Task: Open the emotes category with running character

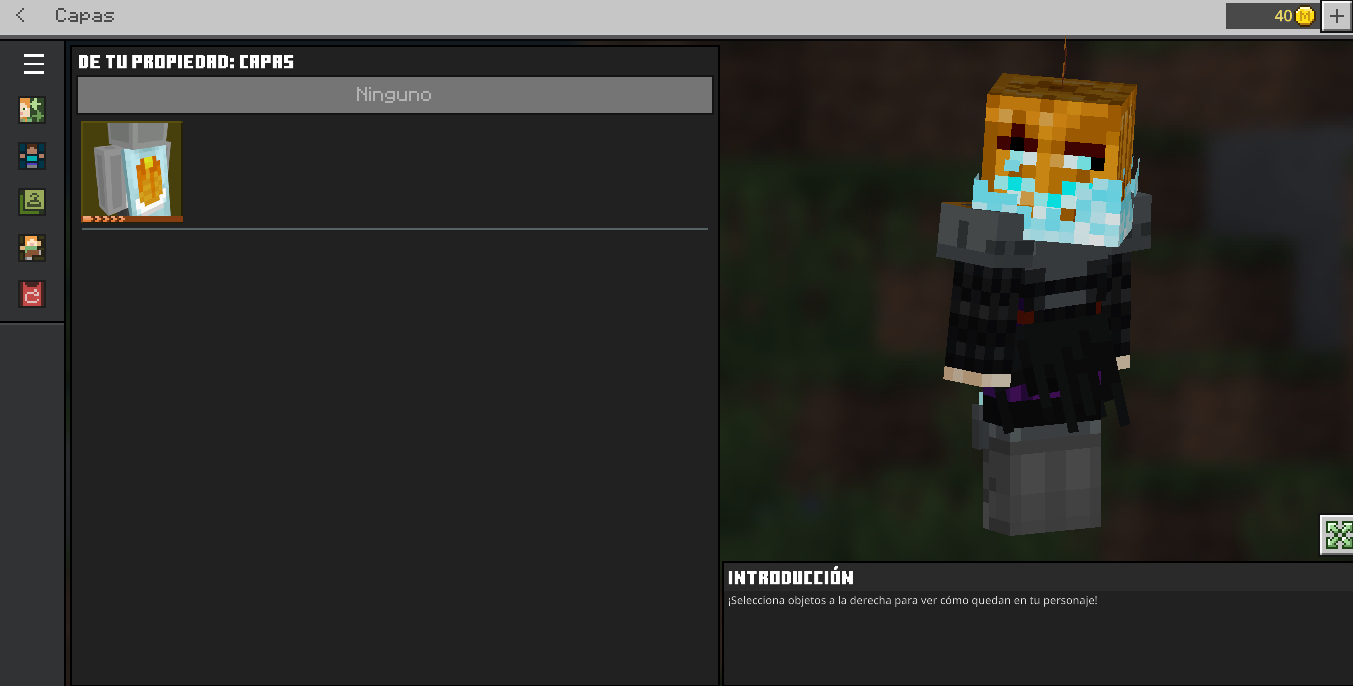Action: point(32,248)
